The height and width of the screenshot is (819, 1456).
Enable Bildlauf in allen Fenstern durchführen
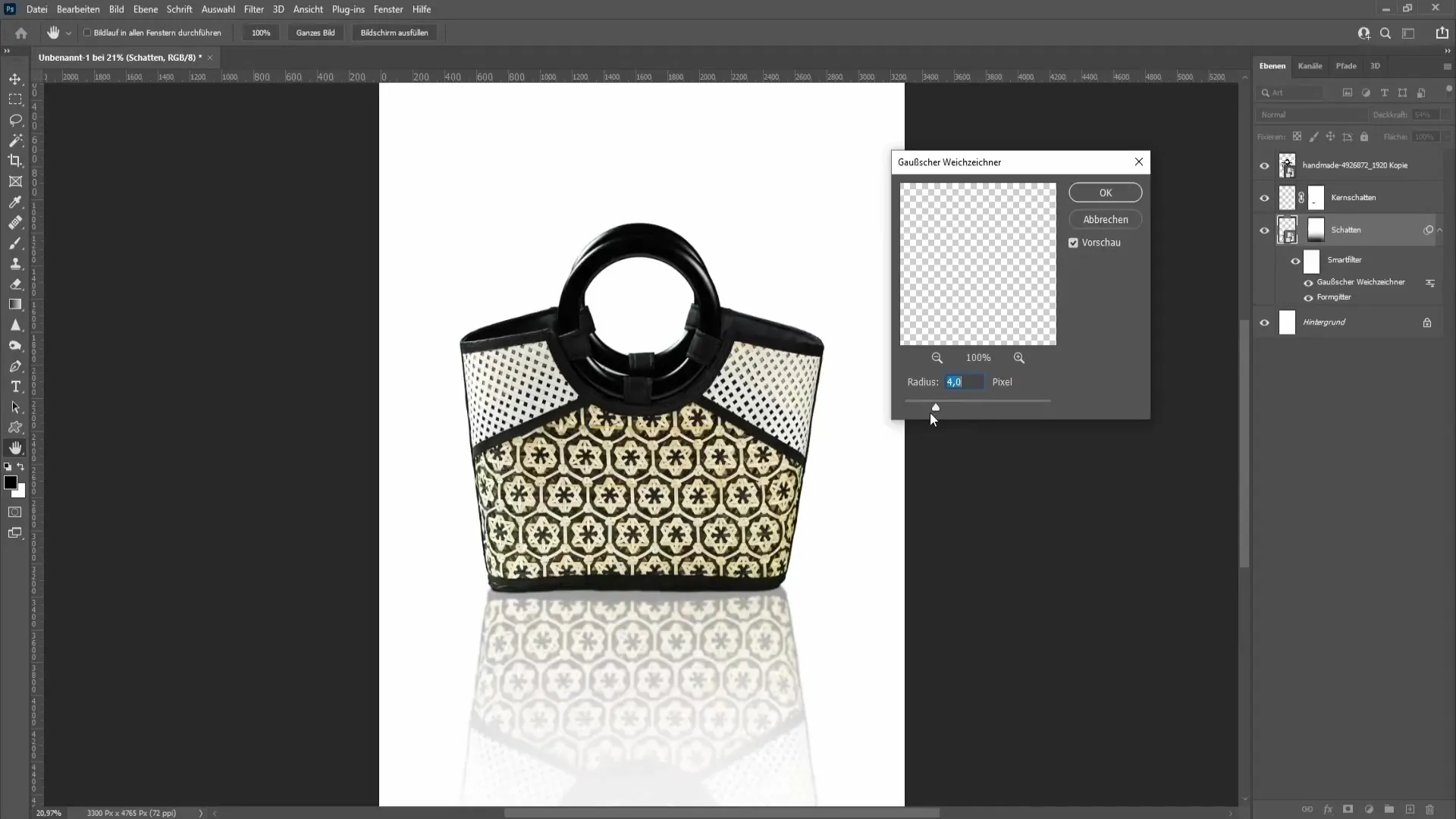(x=87, y=33)
